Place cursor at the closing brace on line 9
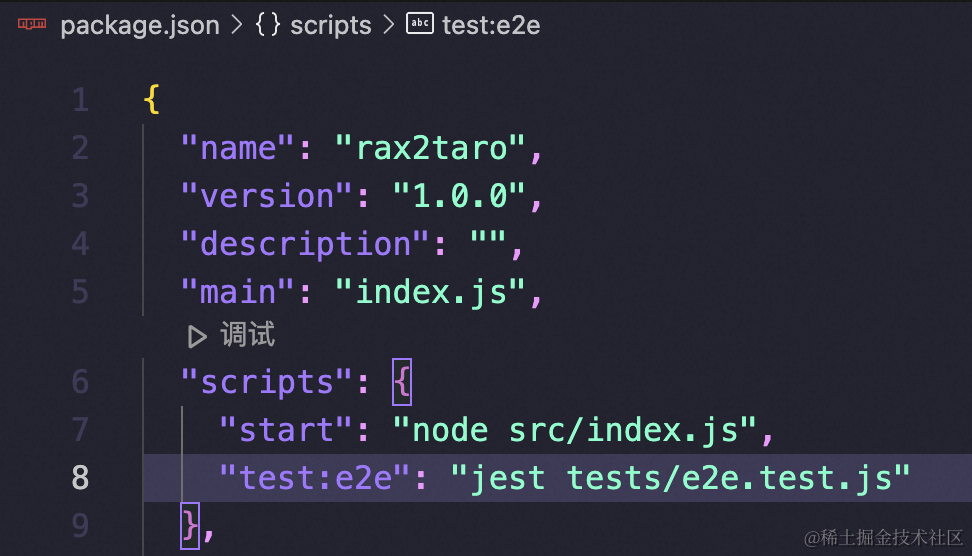The height and width of the screenshot is (556, 972). click(x=190, y=526)
